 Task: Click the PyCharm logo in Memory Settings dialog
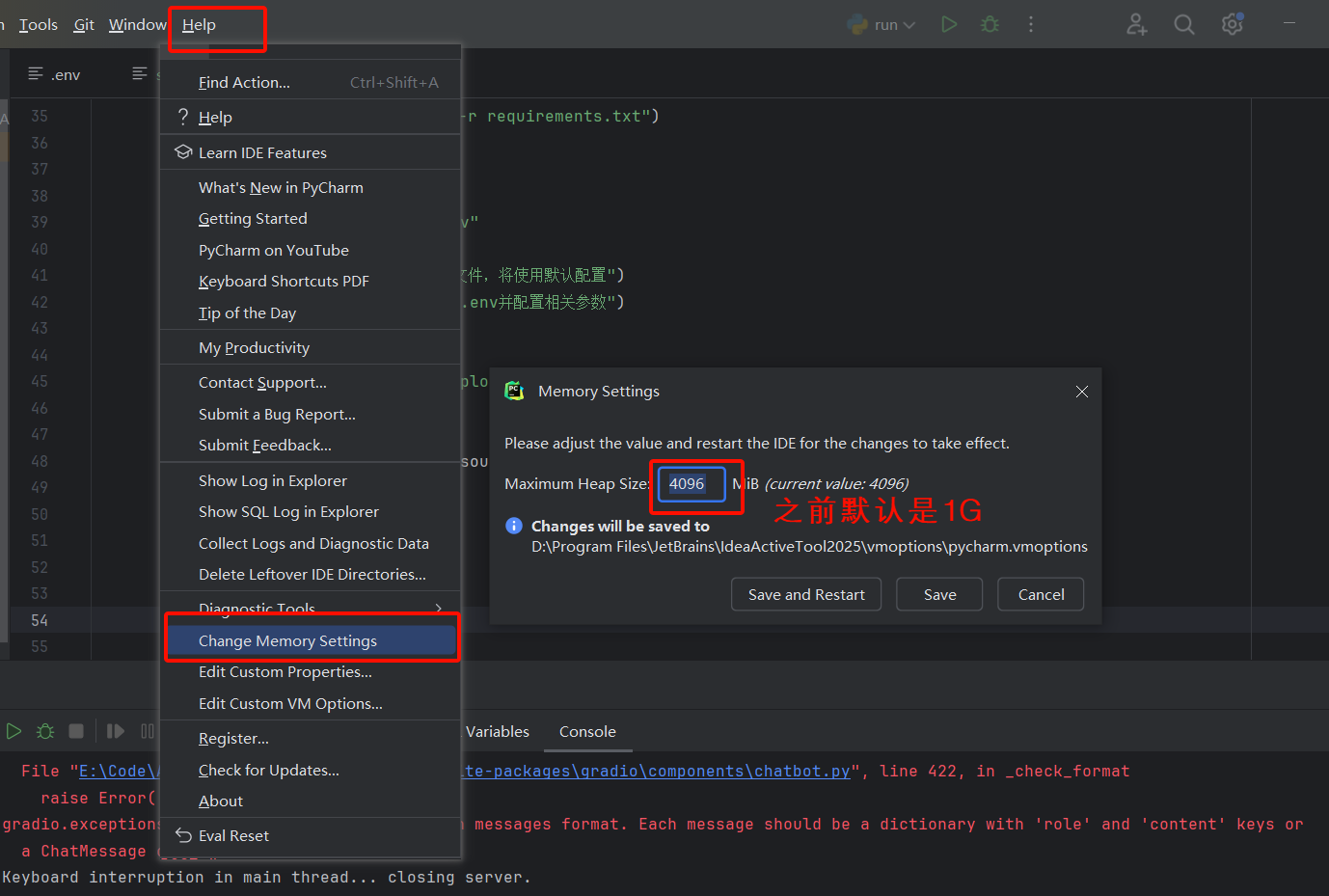(515, 391)
